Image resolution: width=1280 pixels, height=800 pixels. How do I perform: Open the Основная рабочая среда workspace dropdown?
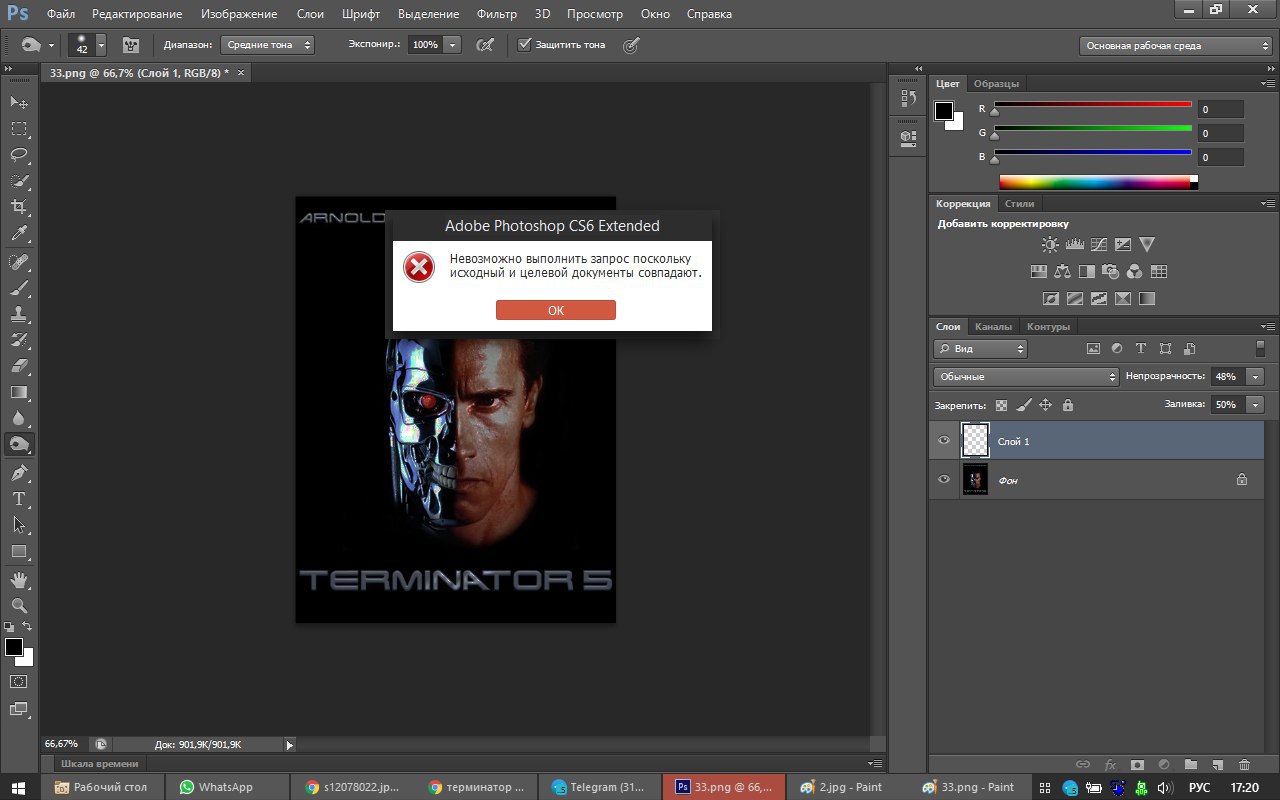point(1176,46)
